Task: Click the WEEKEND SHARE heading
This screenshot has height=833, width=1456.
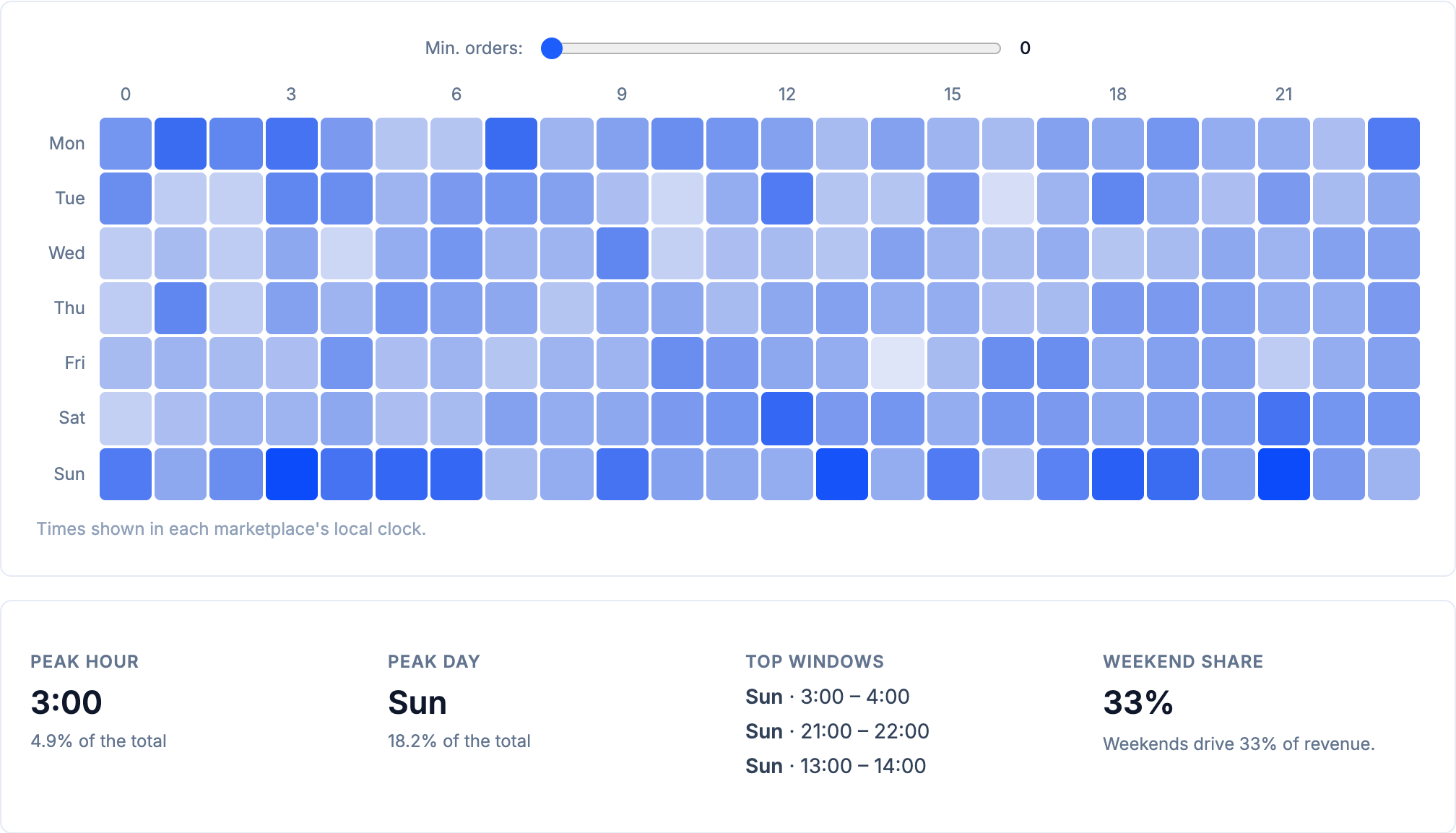Action: coord(1183,662)
